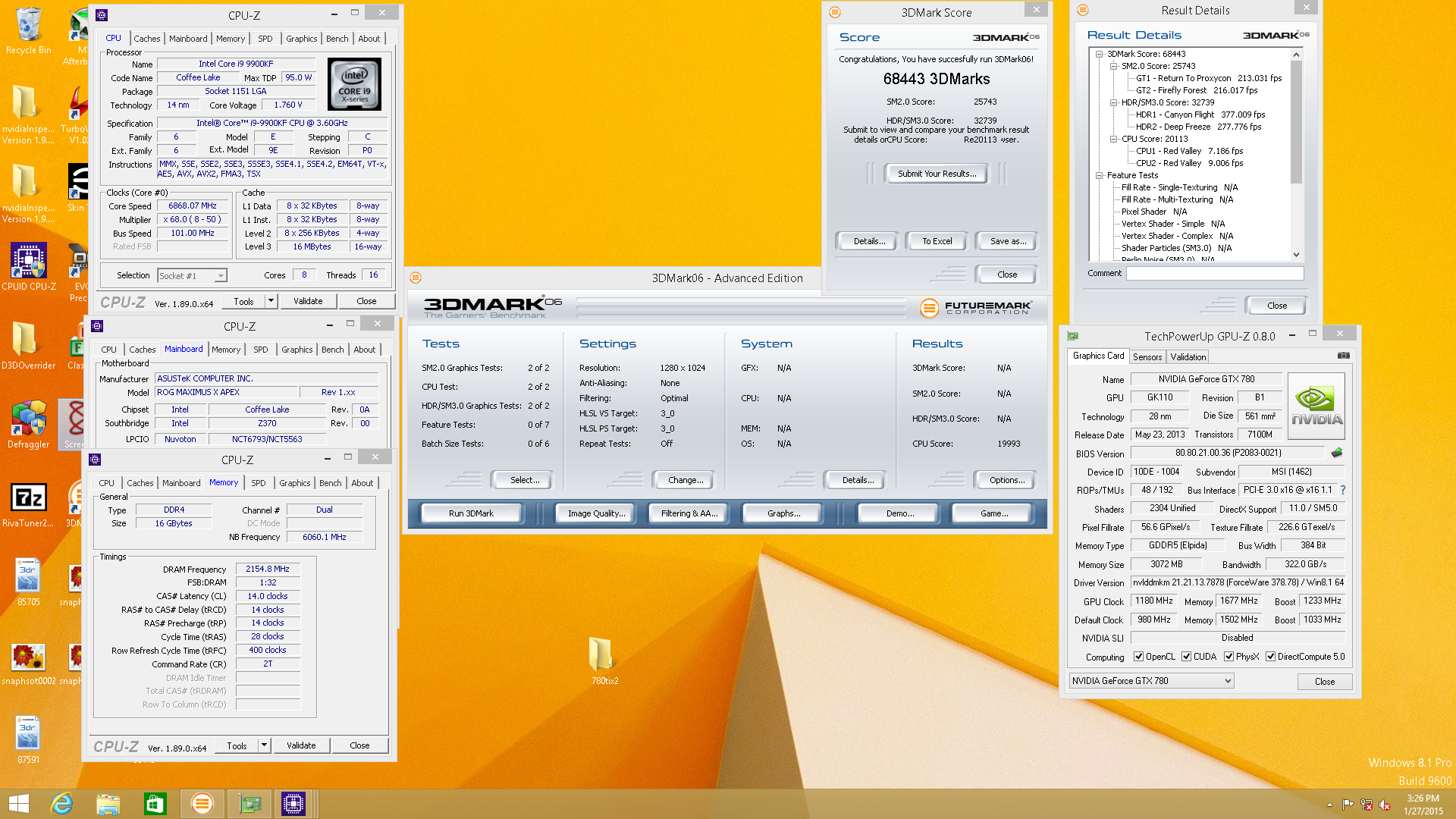Viewport: 1456px width, 819px height.
Task: Click the NVIDIA logo in GPU-Z
Action: click(x=1316, y=405)
